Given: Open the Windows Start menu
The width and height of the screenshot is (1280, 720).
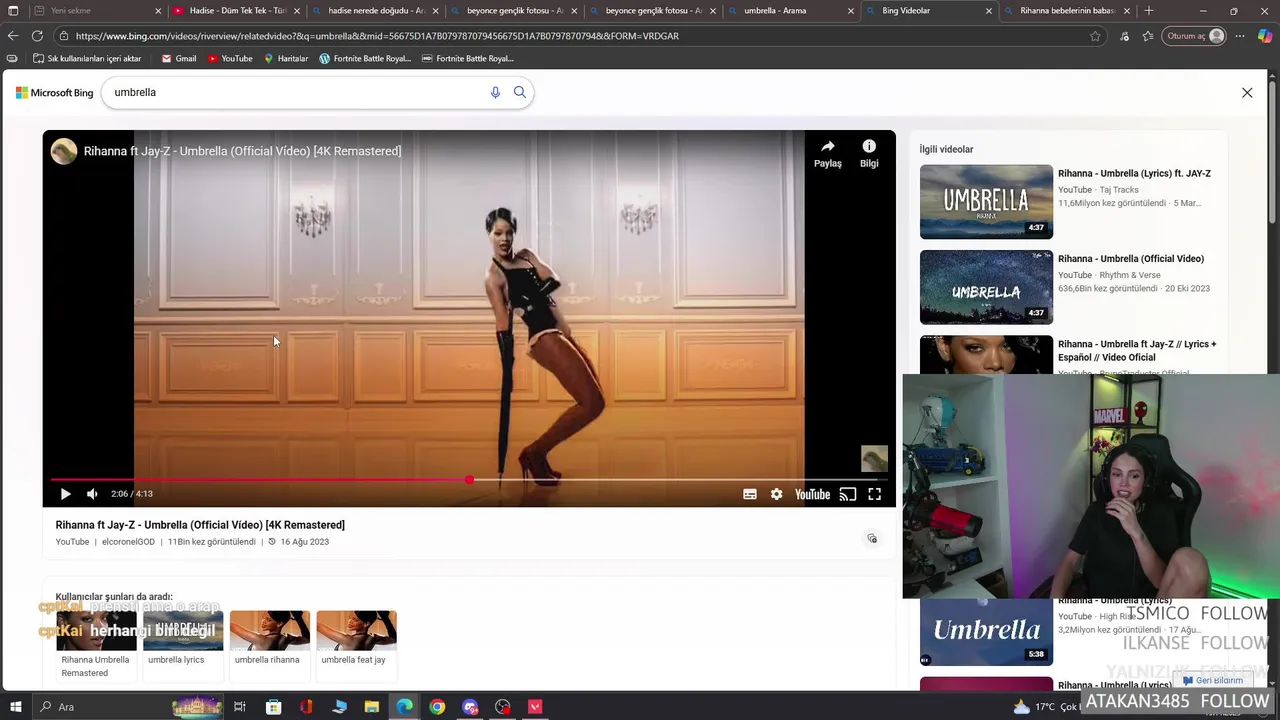Looking at the screenshot, I should coord(15,707).
